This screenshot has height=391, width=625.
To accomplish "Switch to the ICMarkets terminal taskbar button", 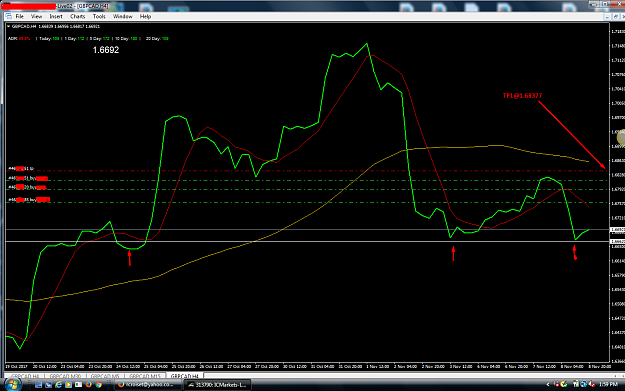I will point(217,385).
